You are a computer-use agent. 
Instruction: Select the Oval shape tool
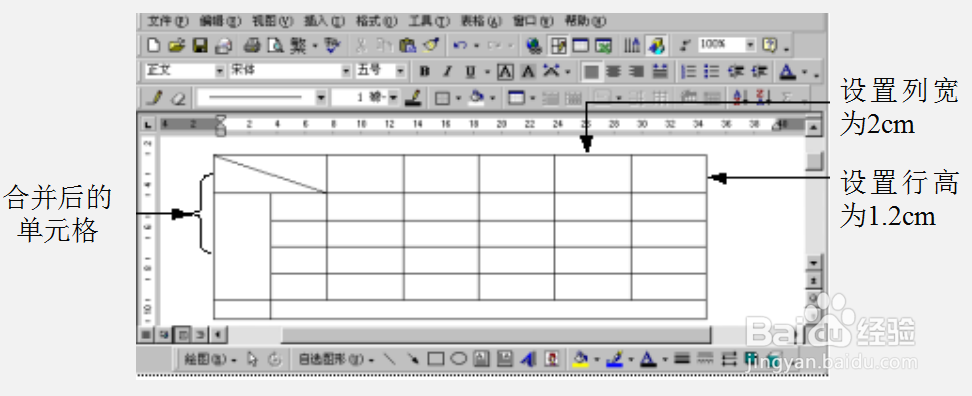tap(459, 358)
